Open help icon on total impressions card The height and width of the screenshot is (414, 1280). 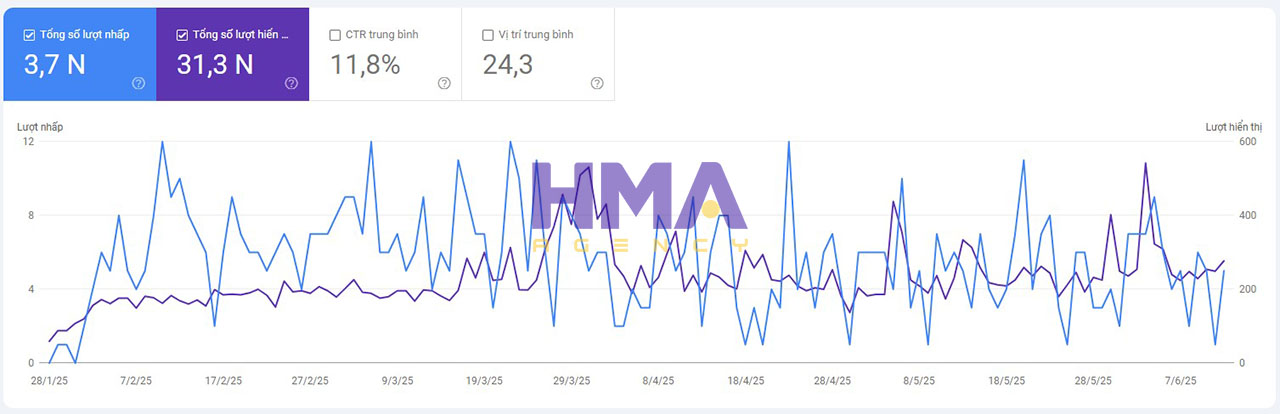point(291,84)
